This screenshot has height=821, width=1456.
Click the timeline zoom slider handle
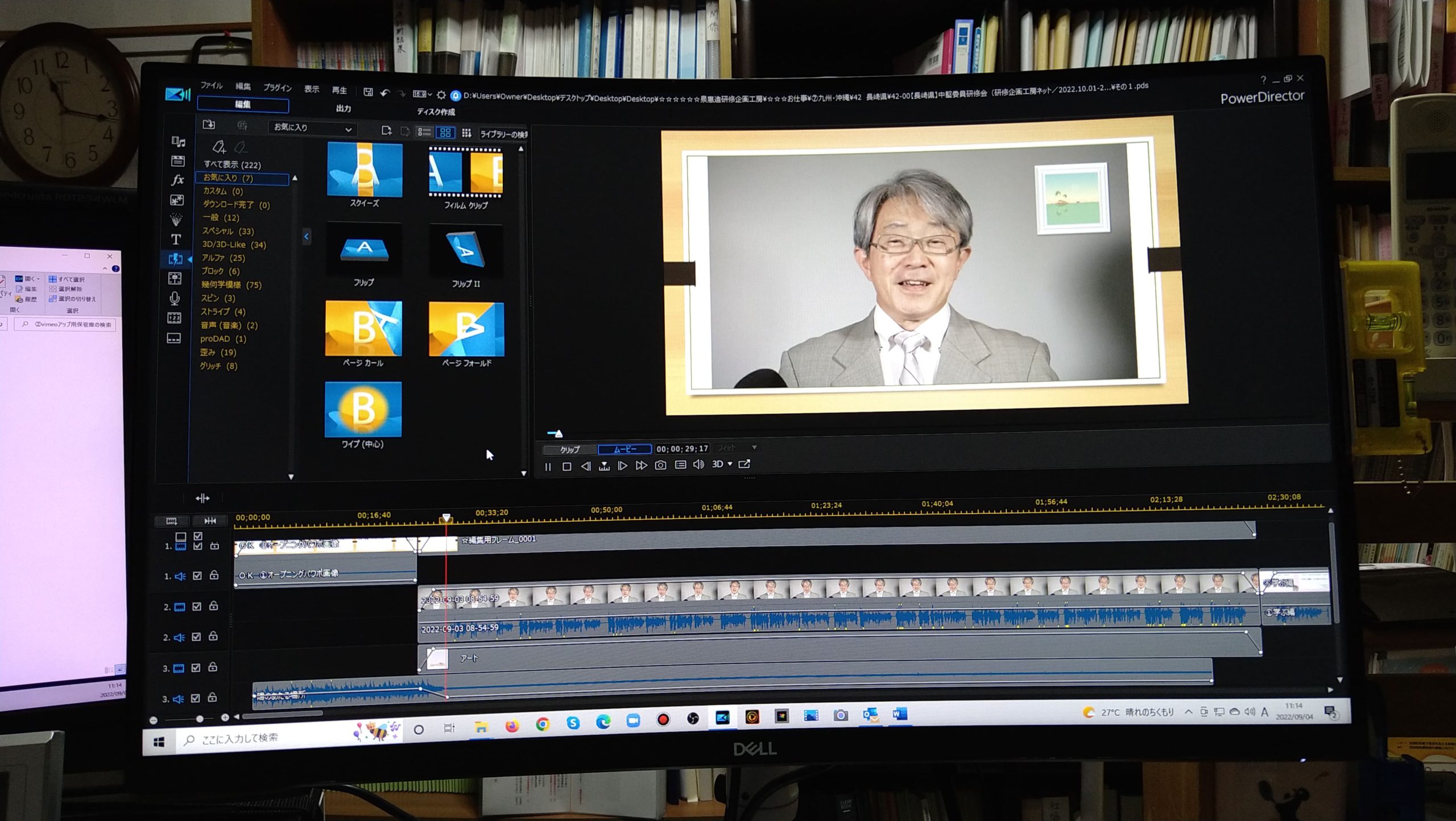click(x=199, y=719)
